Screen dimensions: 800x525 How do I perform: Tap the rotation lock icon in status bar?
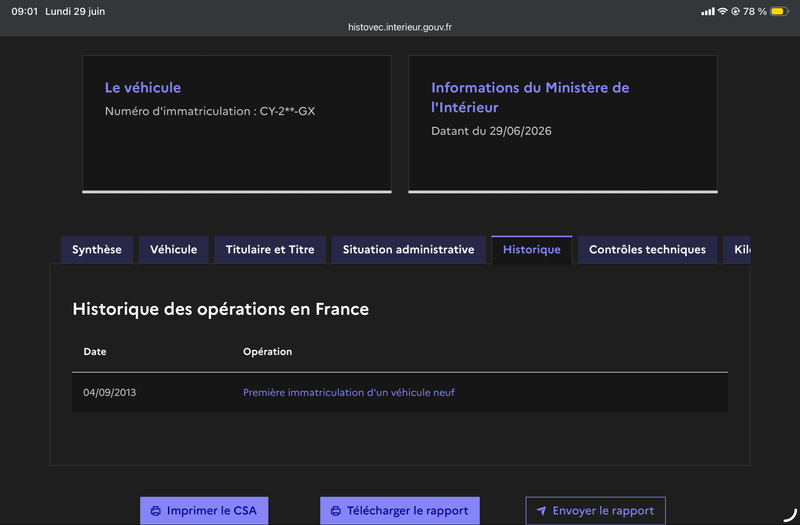(x=735, y=11)
